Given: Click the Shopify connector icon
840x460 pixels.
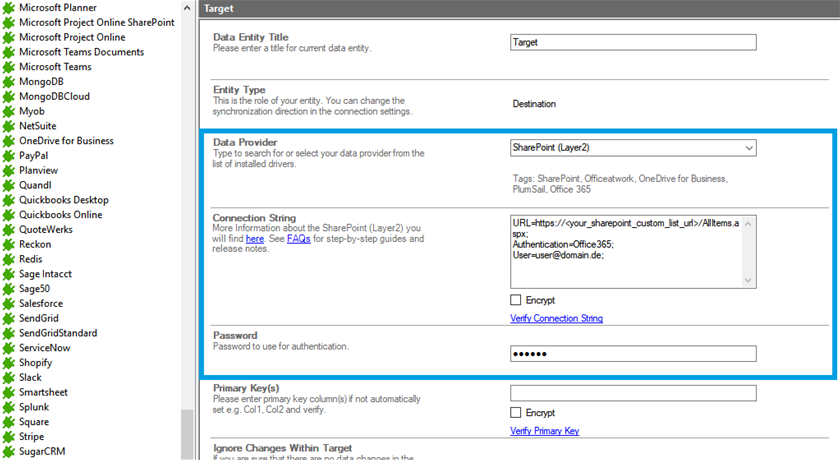Looking at the screenshot, I should point(9,362).
